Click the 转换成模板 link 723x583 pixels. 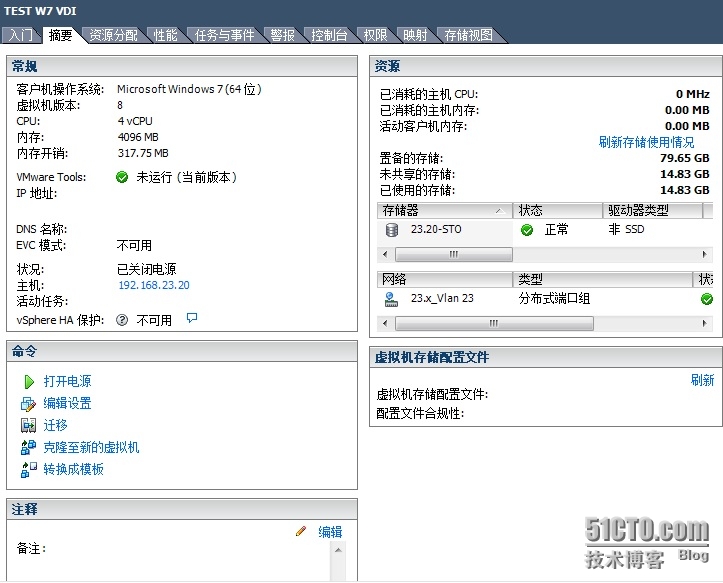(73, 470)
